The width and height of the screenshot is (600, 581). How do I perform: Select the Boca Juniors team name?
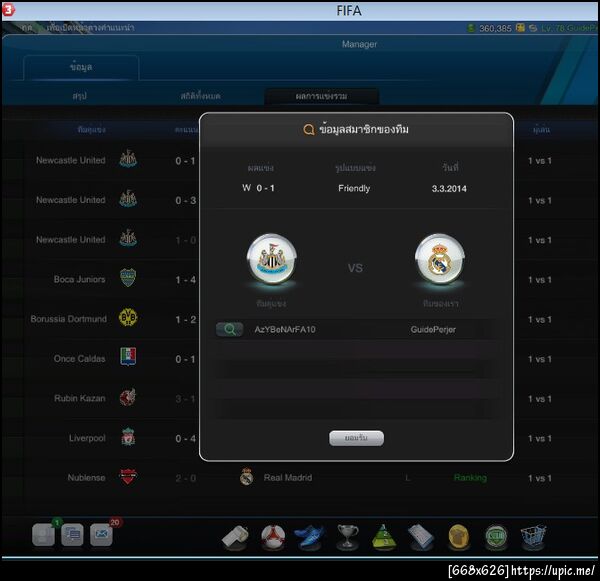[x=79, y=279]
